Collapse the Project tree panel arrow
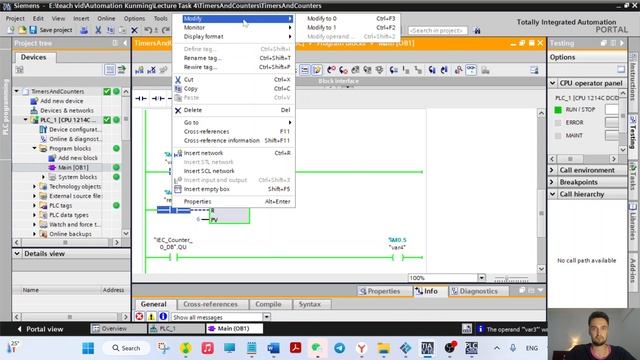 pos(125,43)
